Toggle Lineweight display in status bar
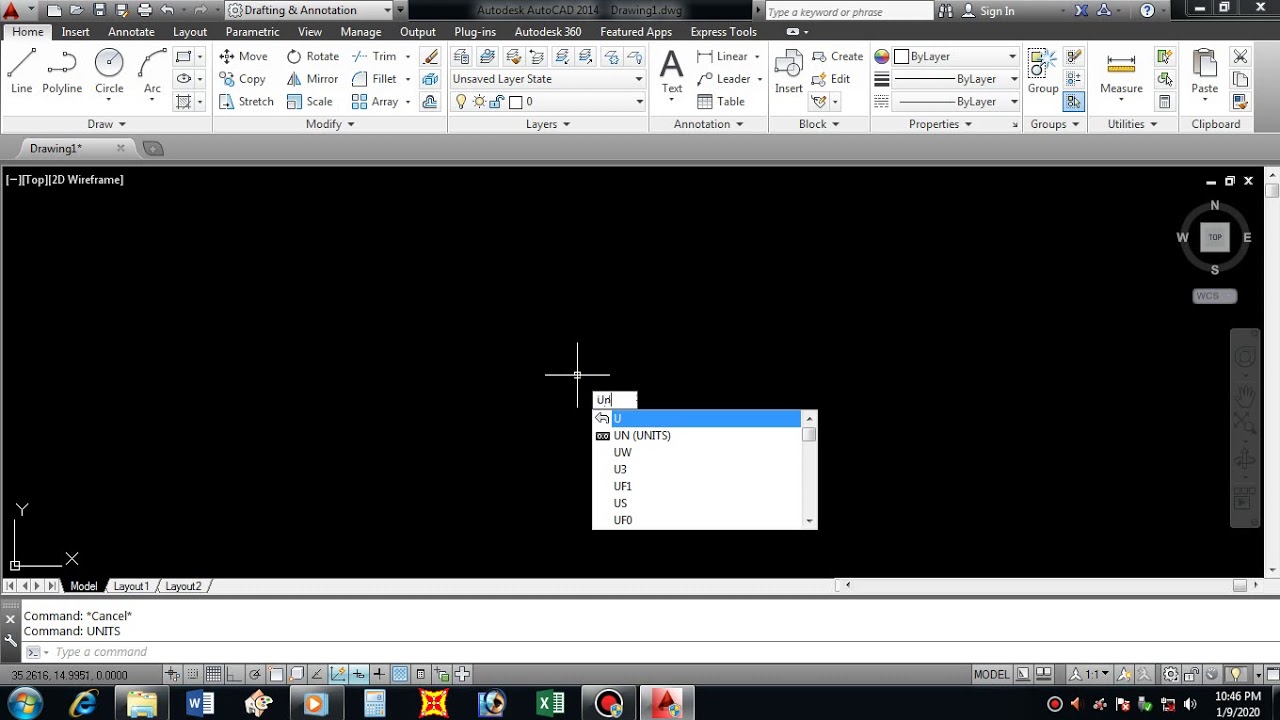Screen dimensions: 1280x720 tap(379, 674)
